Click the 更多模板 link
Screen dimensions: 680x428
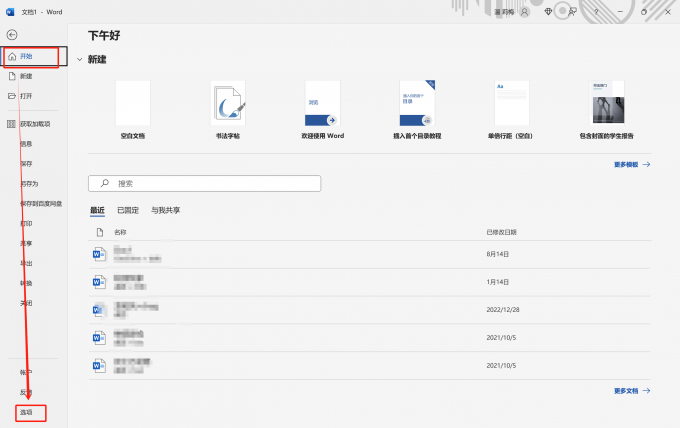[x=631, y=164]
